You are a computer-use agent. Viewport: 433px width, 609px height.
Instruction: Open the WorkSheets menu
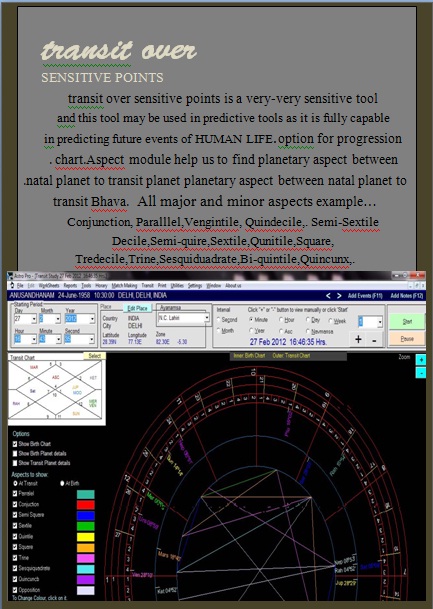click(49, 285)
